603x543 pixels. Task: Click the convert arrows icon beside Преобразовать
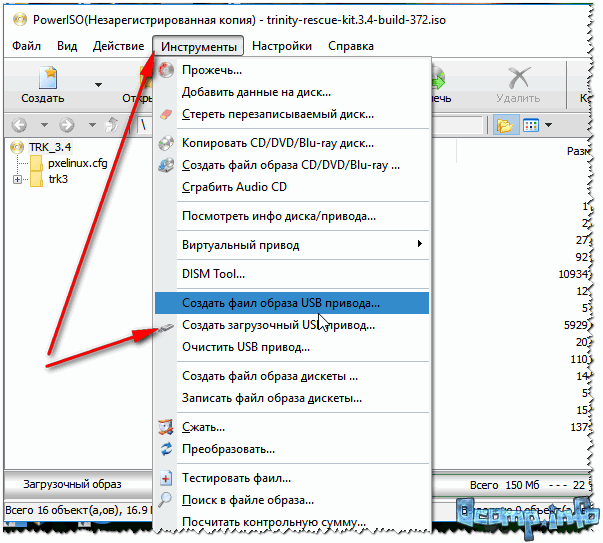pos(166,449)
